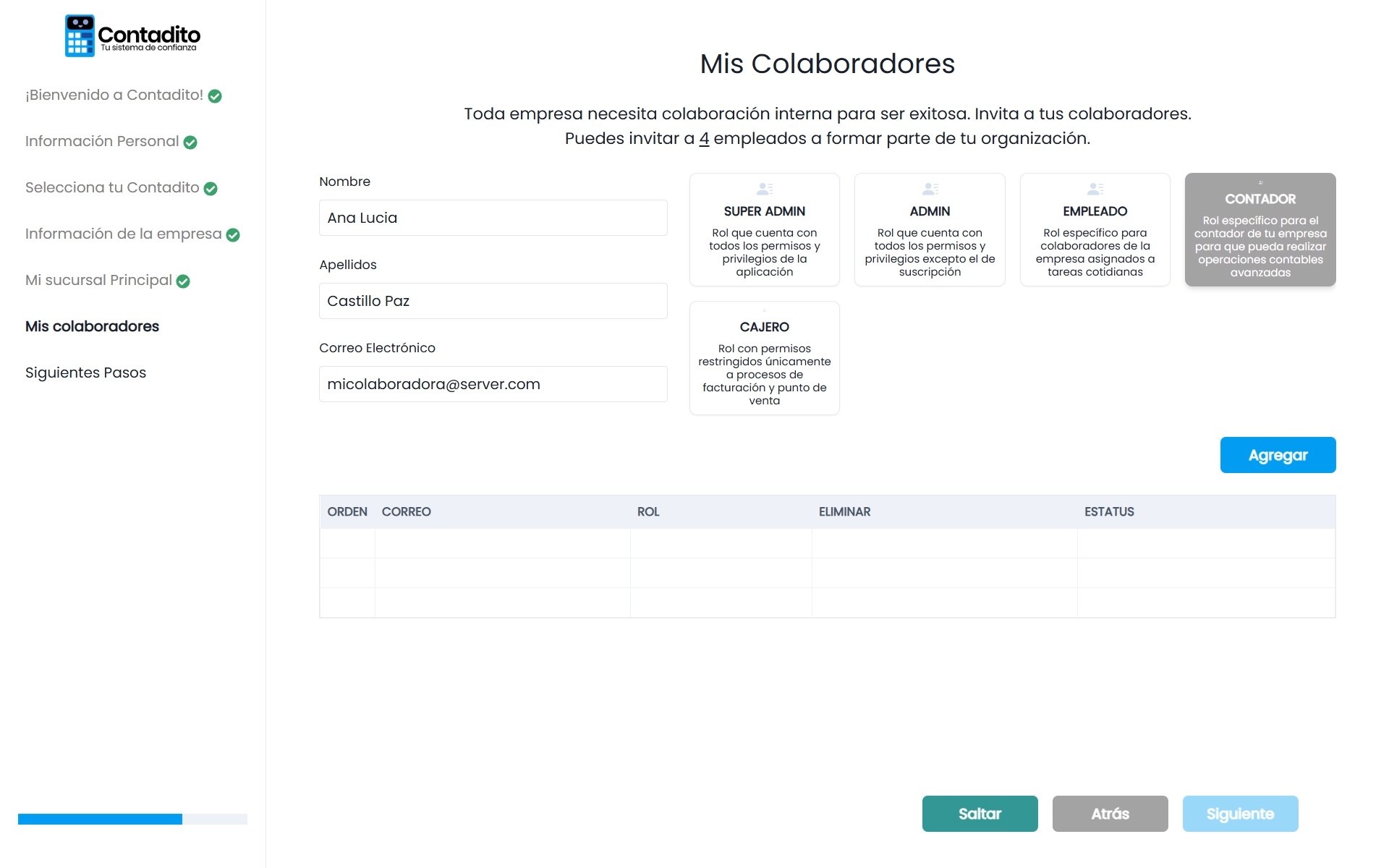1389x868 pixels.
Task: Focus the Nombre field containing Ana Lucia
Action: [493, 218]
